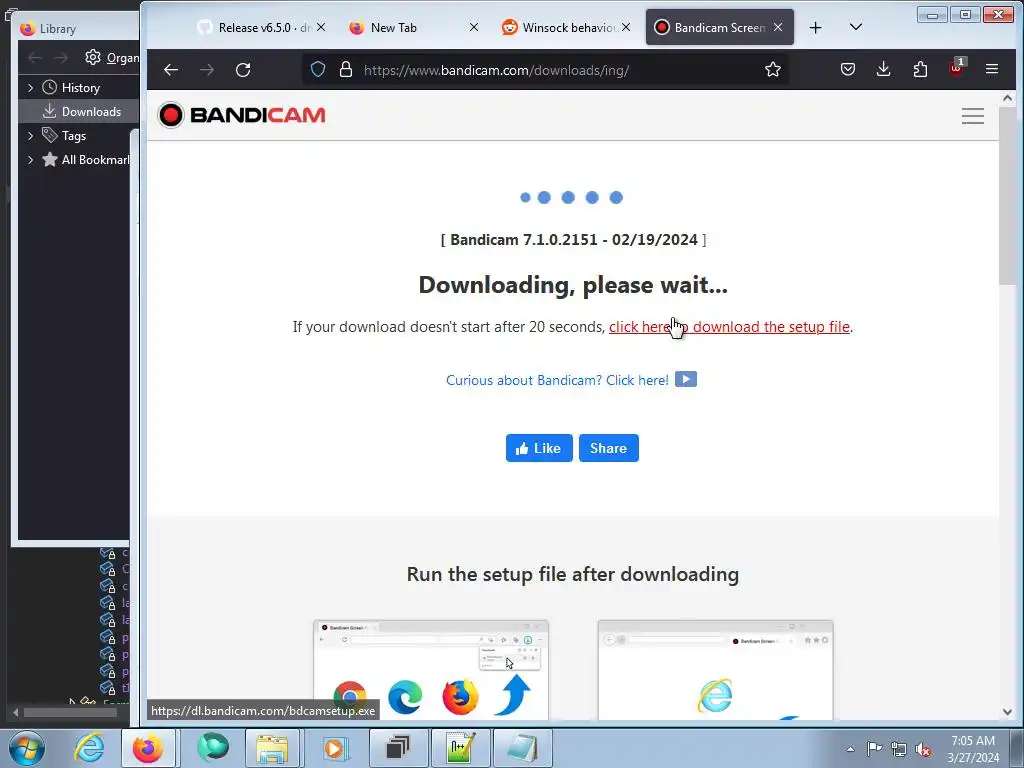The height and width of the screenshot is (768, 1024).
Task: Open the Firefox downloads panel
Action: click(884, 69)
